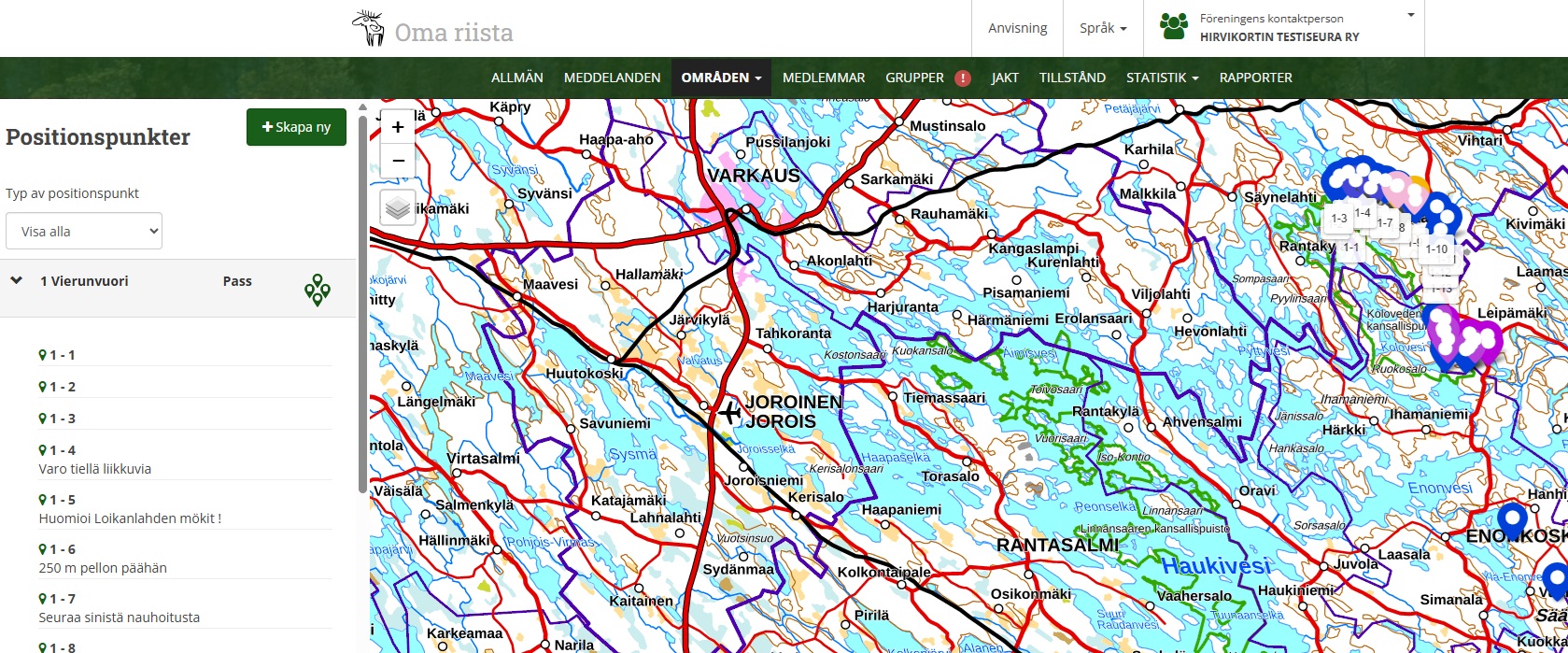Collapse the 1 Vierunvuori group chevron

click(x=16, y=280)
